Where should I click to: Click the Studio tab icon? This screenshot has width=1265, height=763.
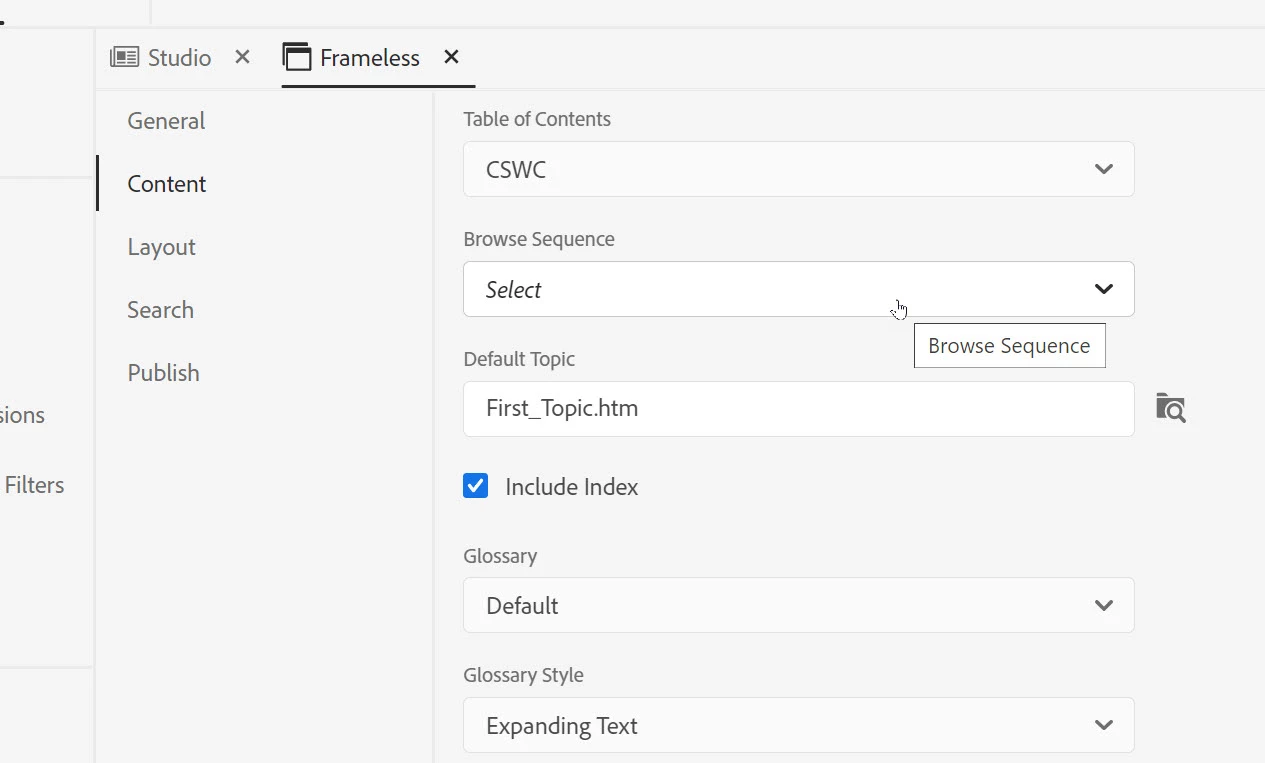coord(124,57)
